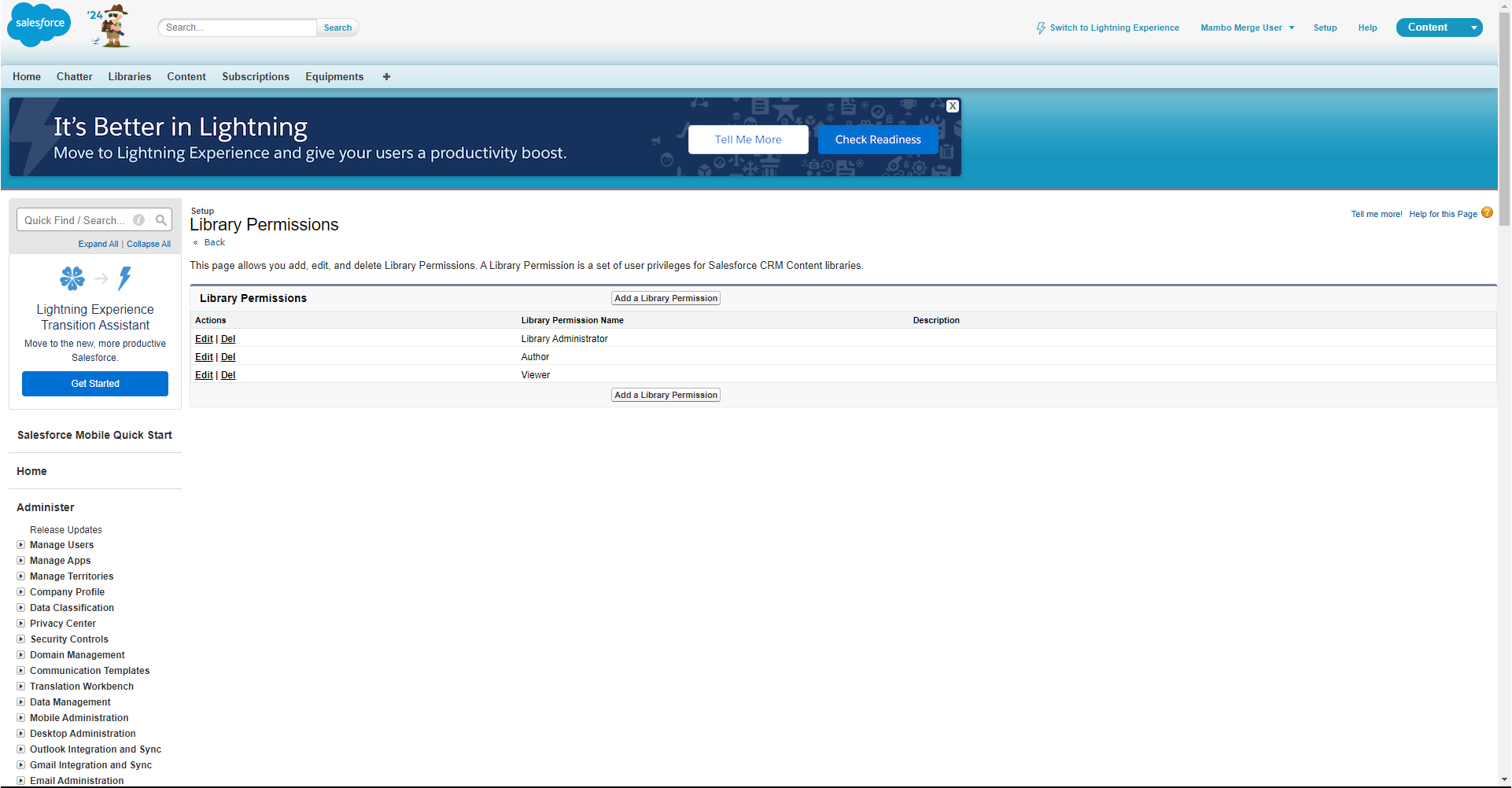Image resolution: width=1512 pixels, height=788 pixels.
Task: Edit the Author library permission
Action: 203,356
